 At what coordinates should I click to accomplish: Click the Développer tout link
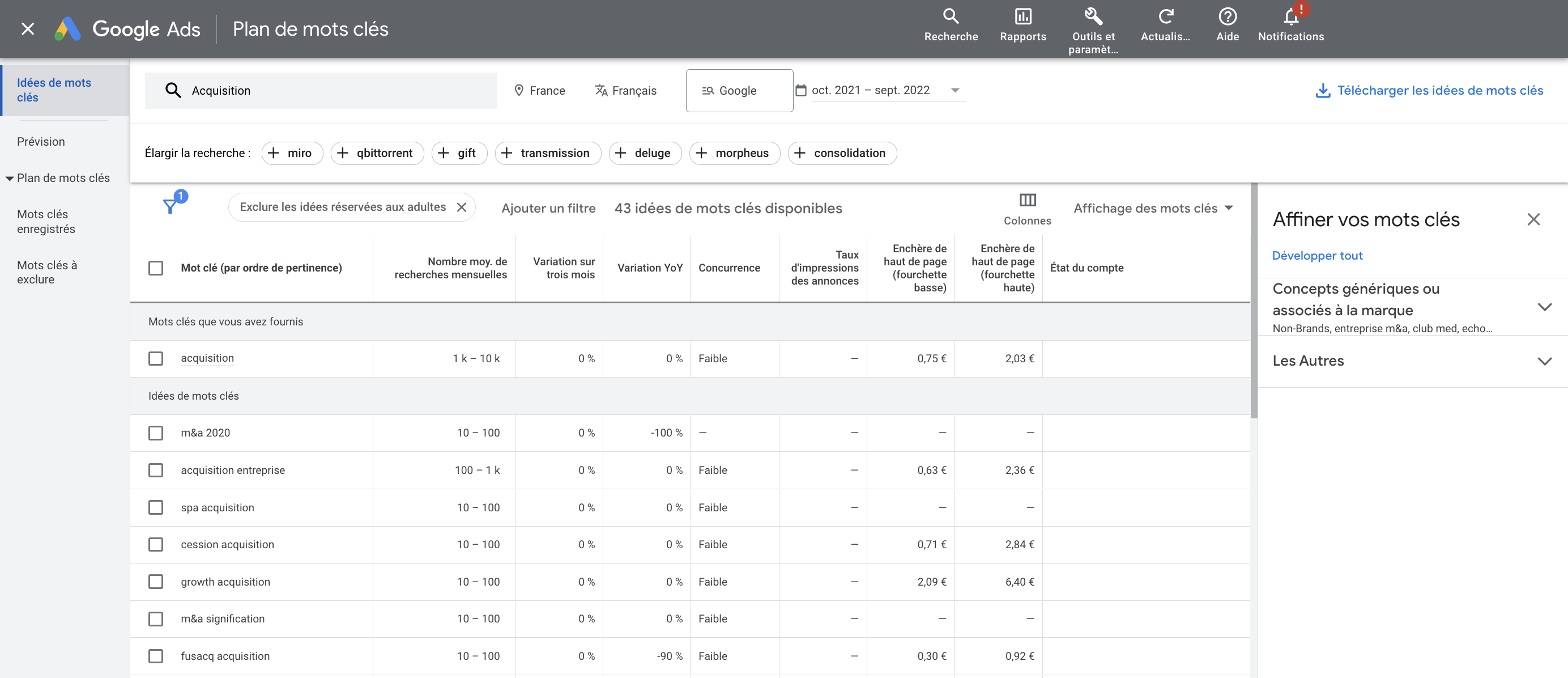(x=1316, y=256)
